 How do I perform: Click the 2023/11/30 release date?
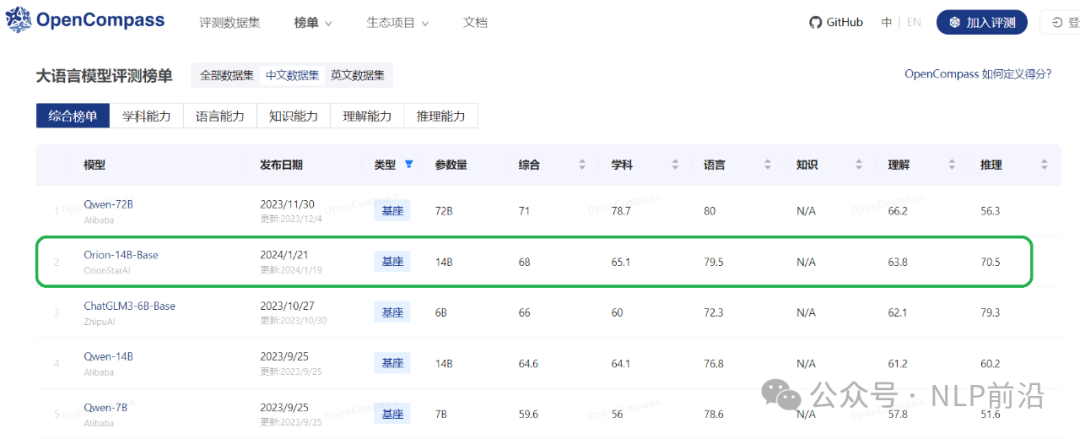pyautogui.click(x=286, y=204)
